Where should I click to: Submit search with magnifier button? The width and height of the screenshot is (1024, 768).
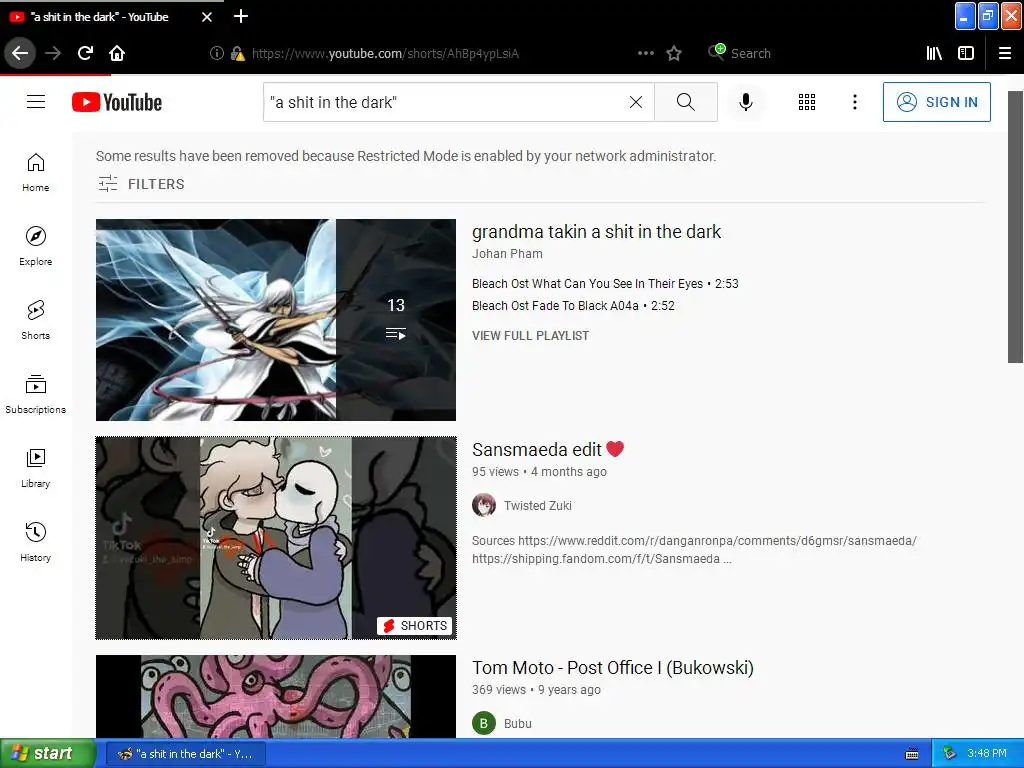686,102
